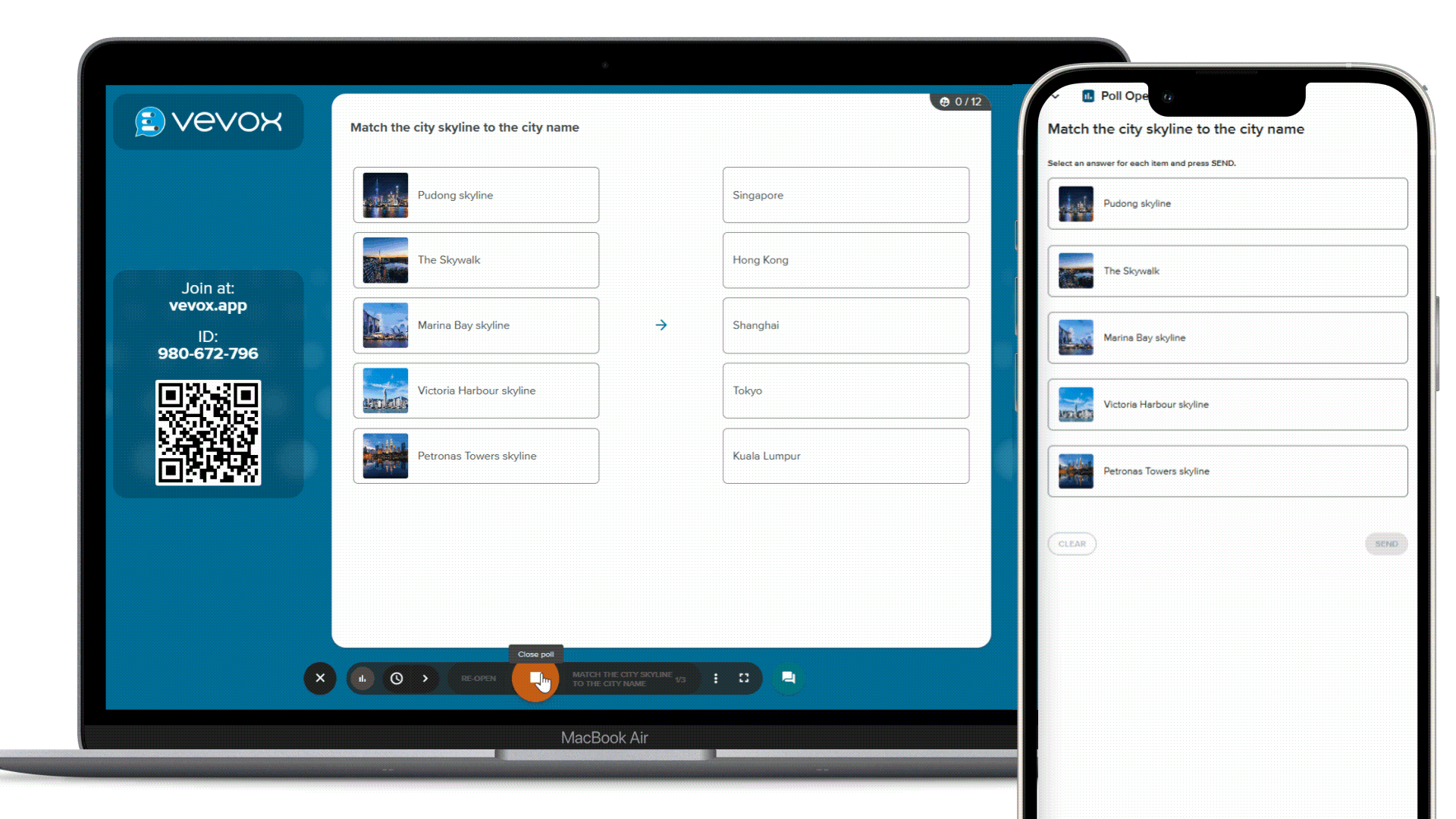Open the three-dot more options menu
The height and width of the screenshot is (819, 1456).
tap(715, 679)
